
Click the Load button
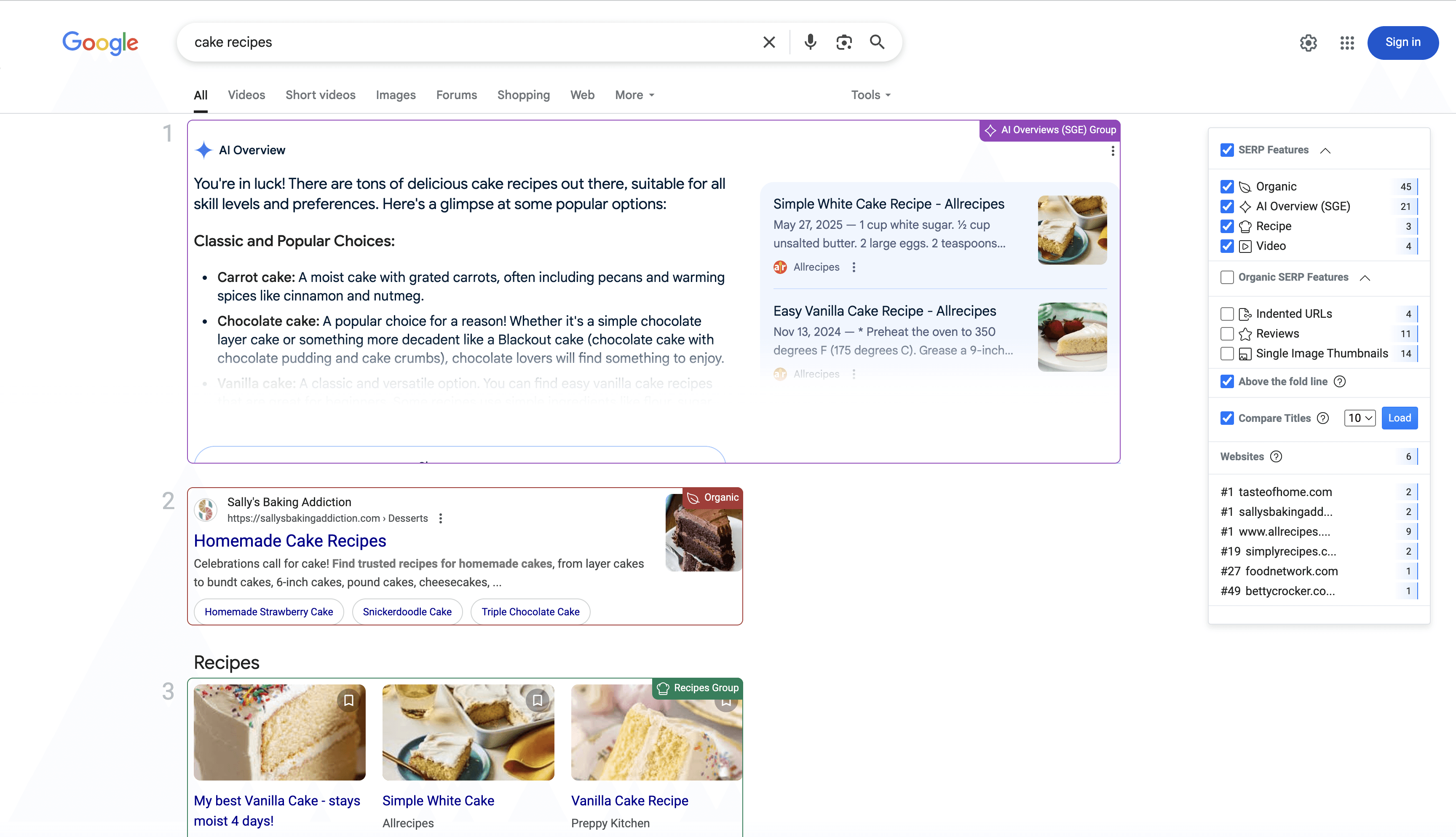(1399, 418)
